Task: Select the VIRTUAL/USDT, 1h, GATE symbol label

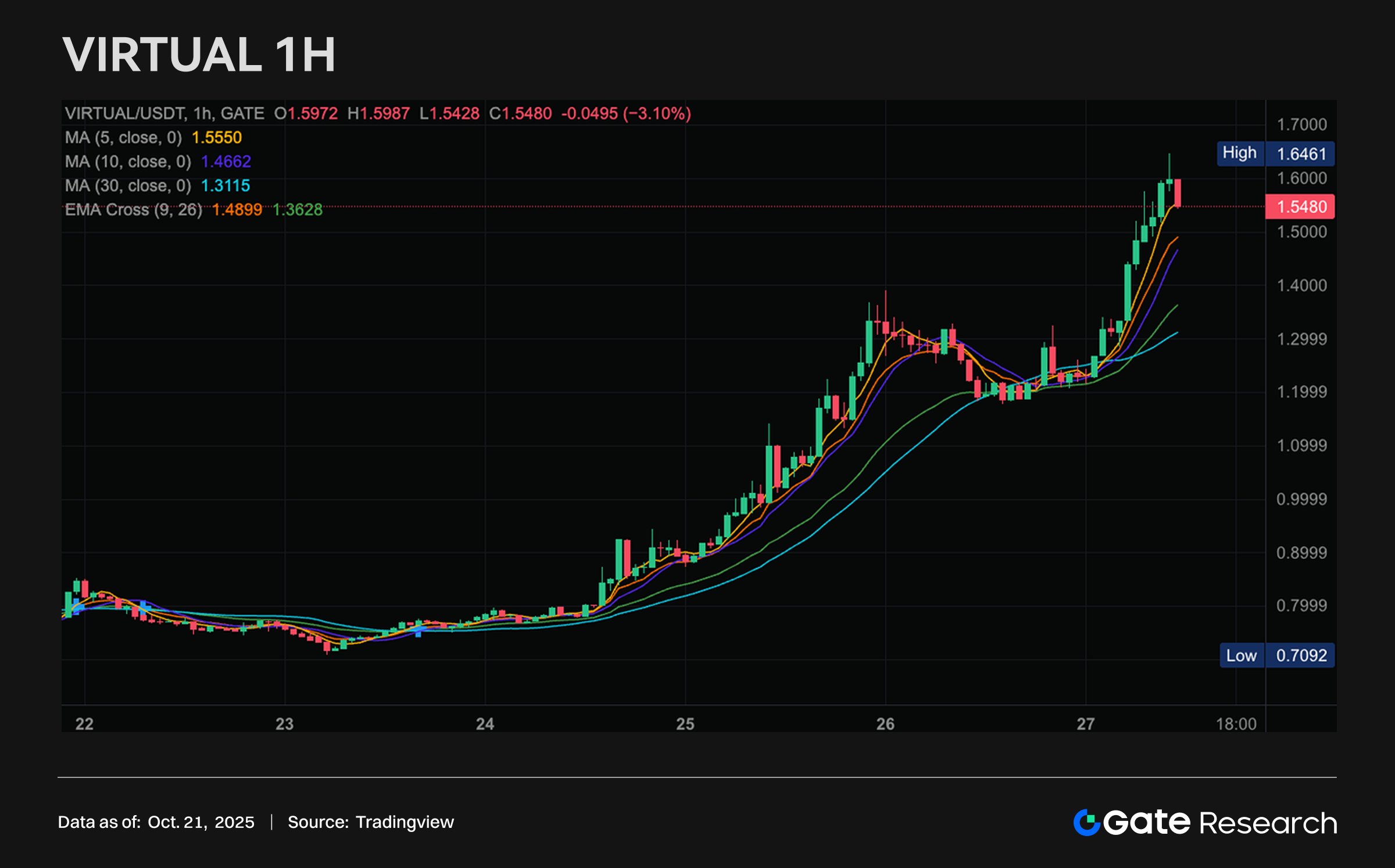Action: (164, 113)
